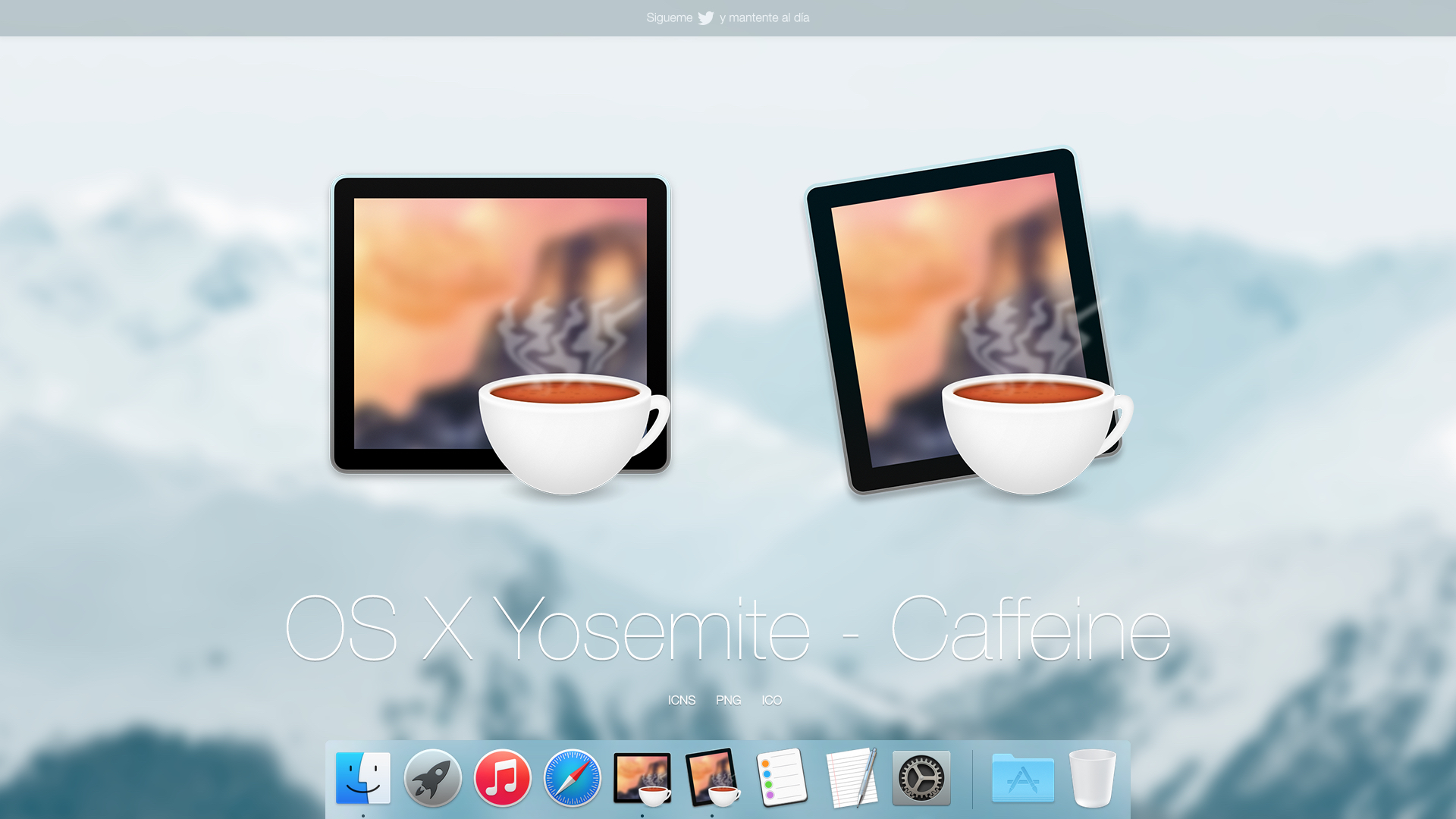Open the Trash in dock
Screen dimensions: 1456x819
1093,778
